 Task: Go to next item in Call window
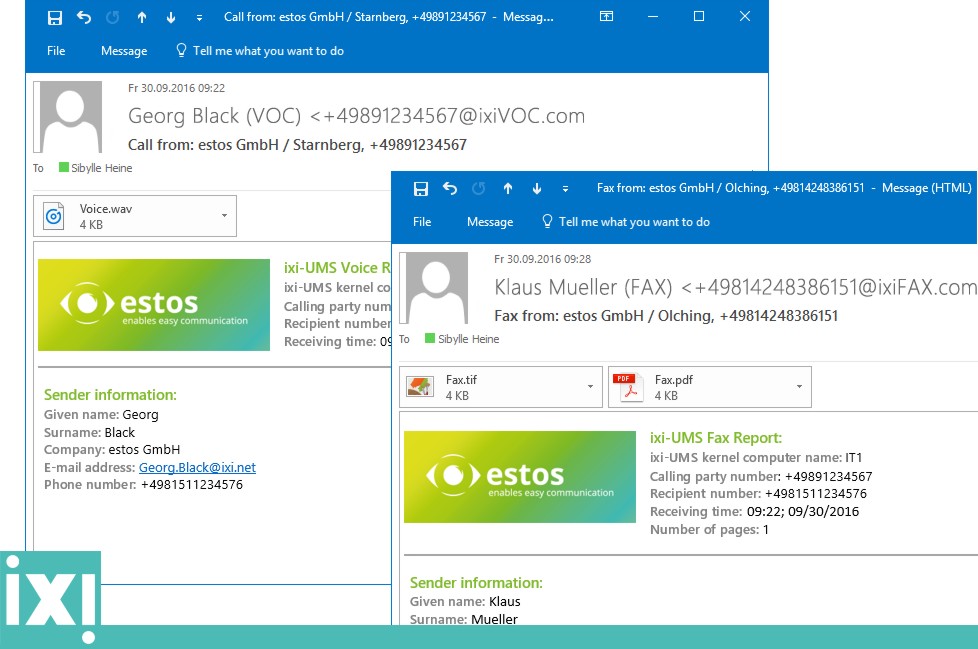170,17
